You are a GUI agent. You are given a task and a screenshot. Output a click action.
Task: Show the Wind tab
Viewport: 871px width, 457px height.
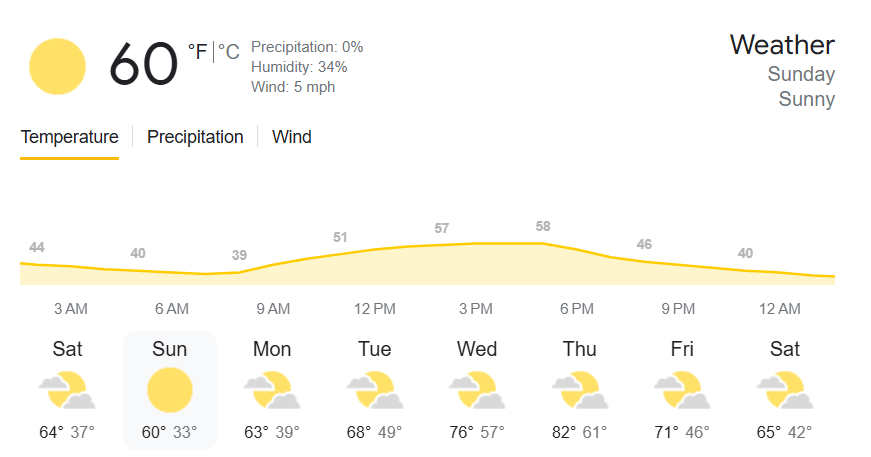[292, 137]
